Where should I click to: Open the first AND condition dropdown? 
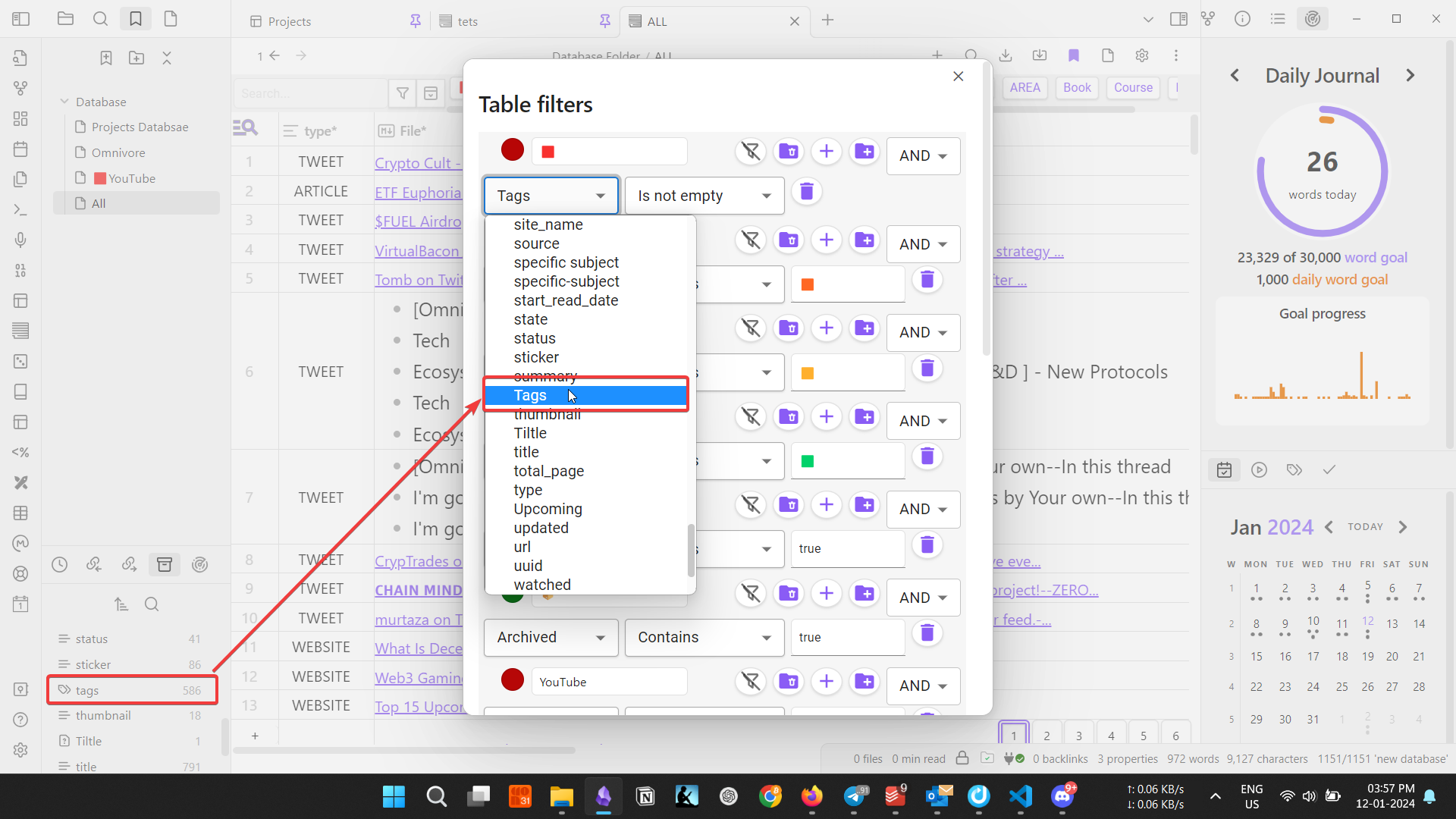click(x=923, y=156)
